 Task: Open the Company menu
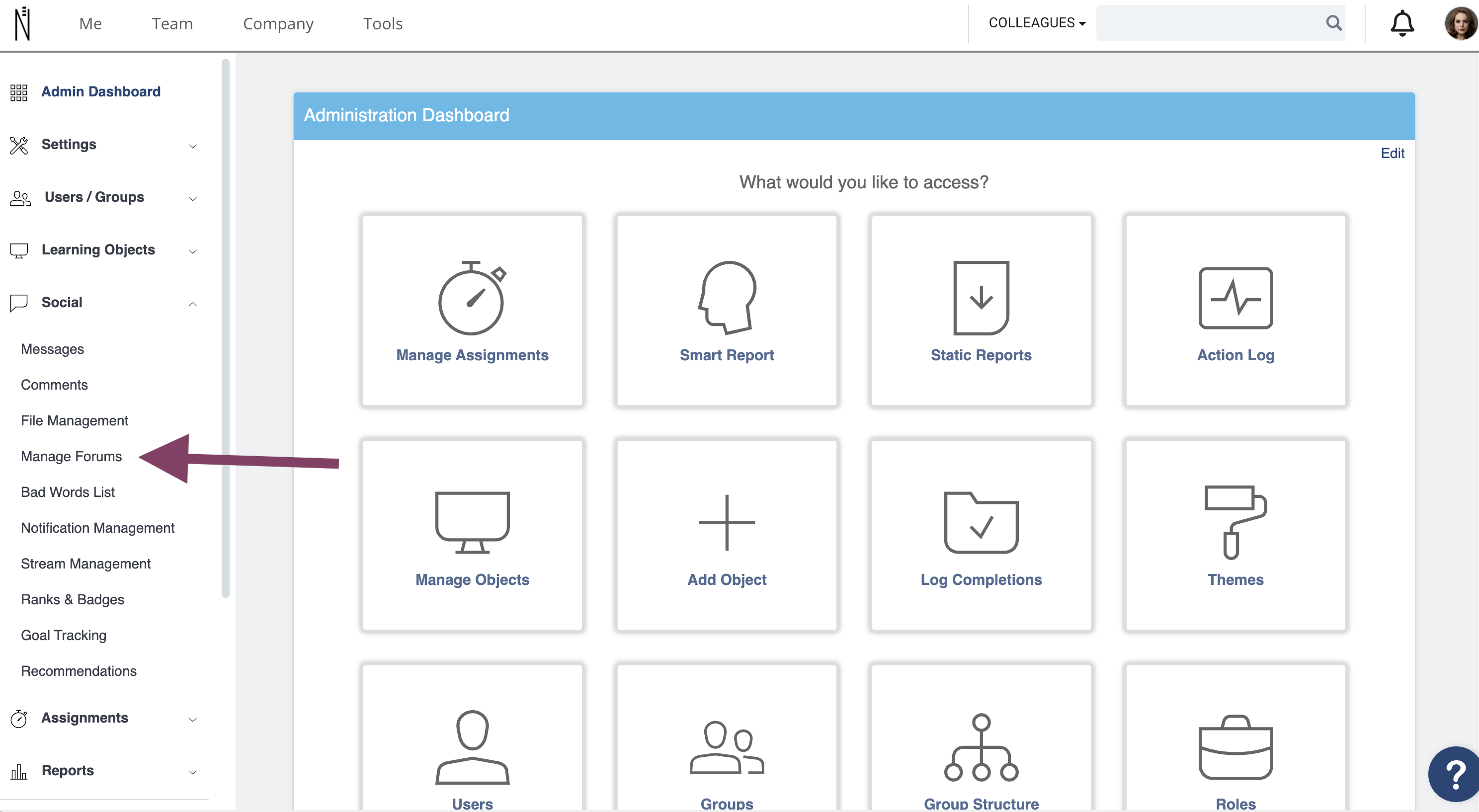pos(278,23)
